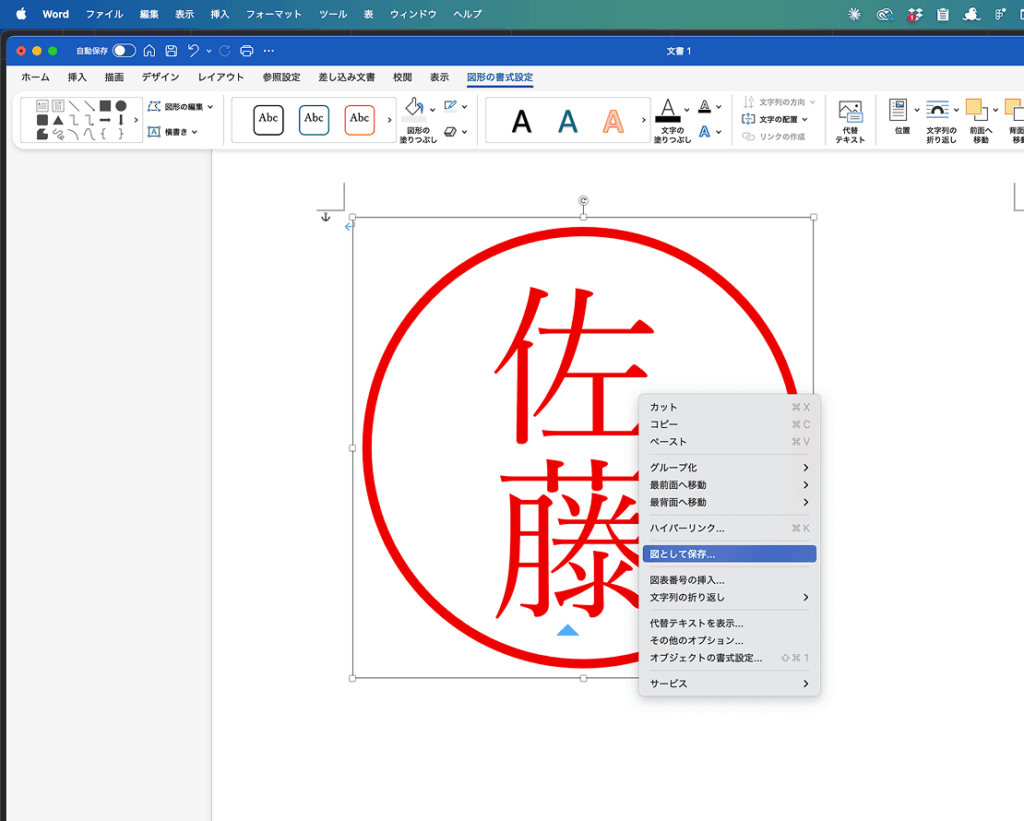
Task: Open Services submenu in context menu
Action: coord(729,684)
